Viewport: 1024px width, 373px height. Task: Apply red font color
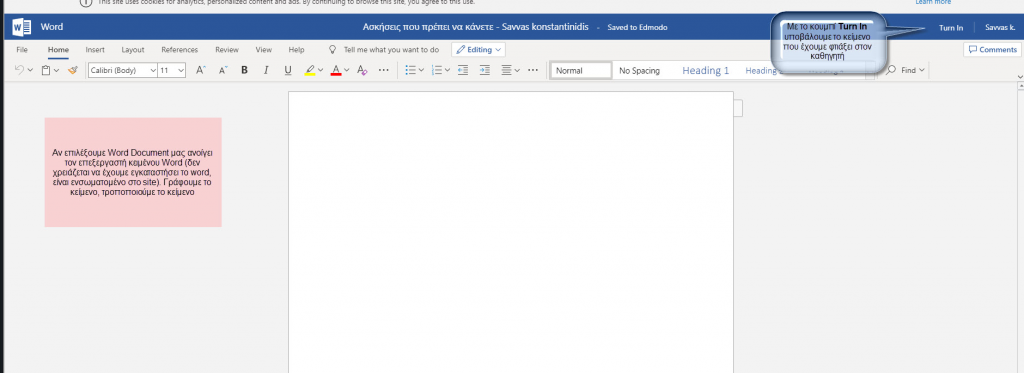(336, 70)
